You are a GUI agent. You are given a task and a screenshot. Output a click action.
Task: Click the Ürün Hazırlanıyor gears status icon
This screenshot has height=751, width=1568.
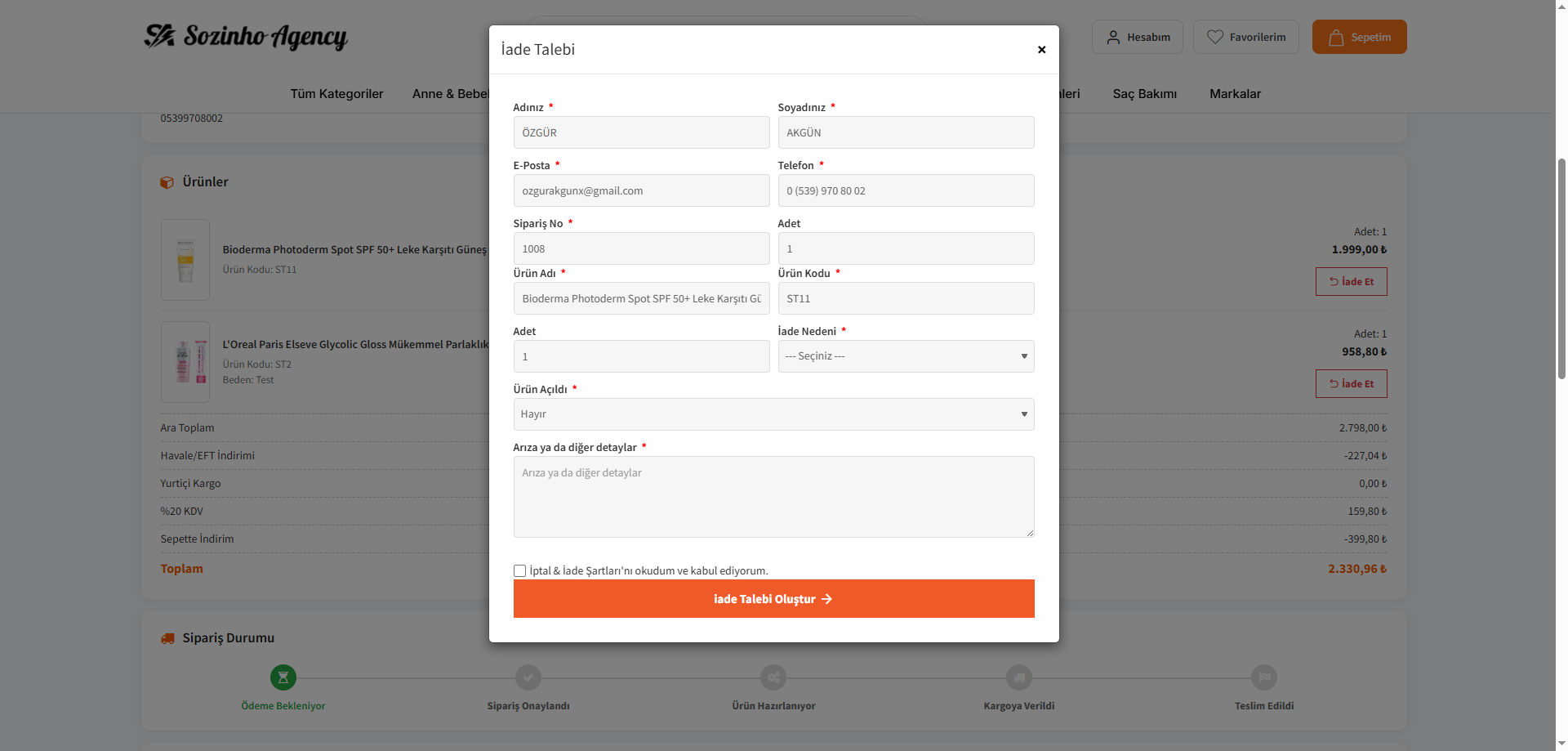[773, 677]
